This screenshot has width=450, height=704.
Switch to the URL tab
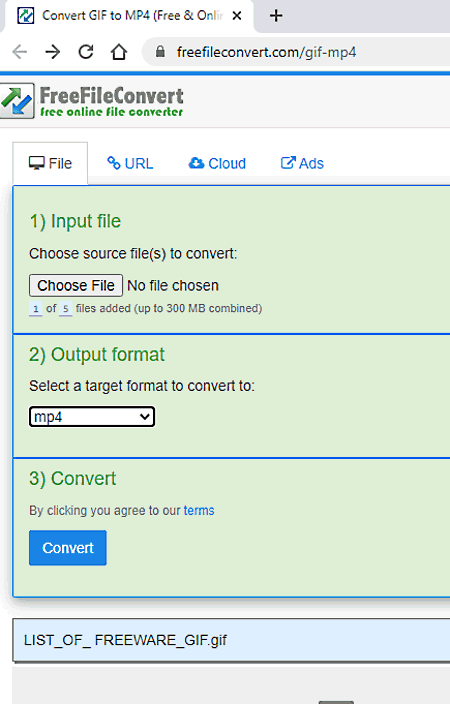point(130,163)
